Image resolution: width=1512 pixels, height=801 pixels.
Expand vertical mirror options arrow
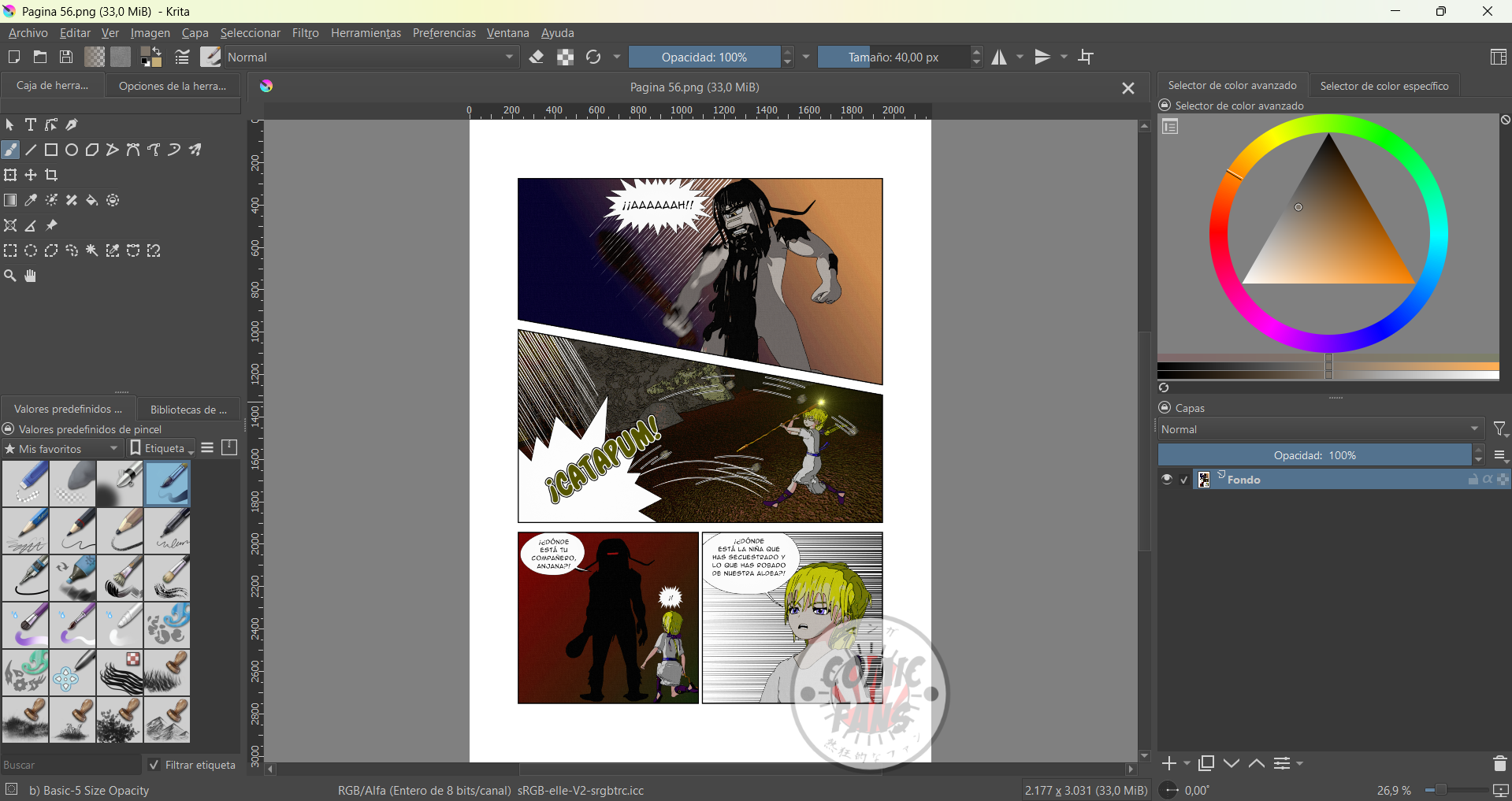point(1064,57)
